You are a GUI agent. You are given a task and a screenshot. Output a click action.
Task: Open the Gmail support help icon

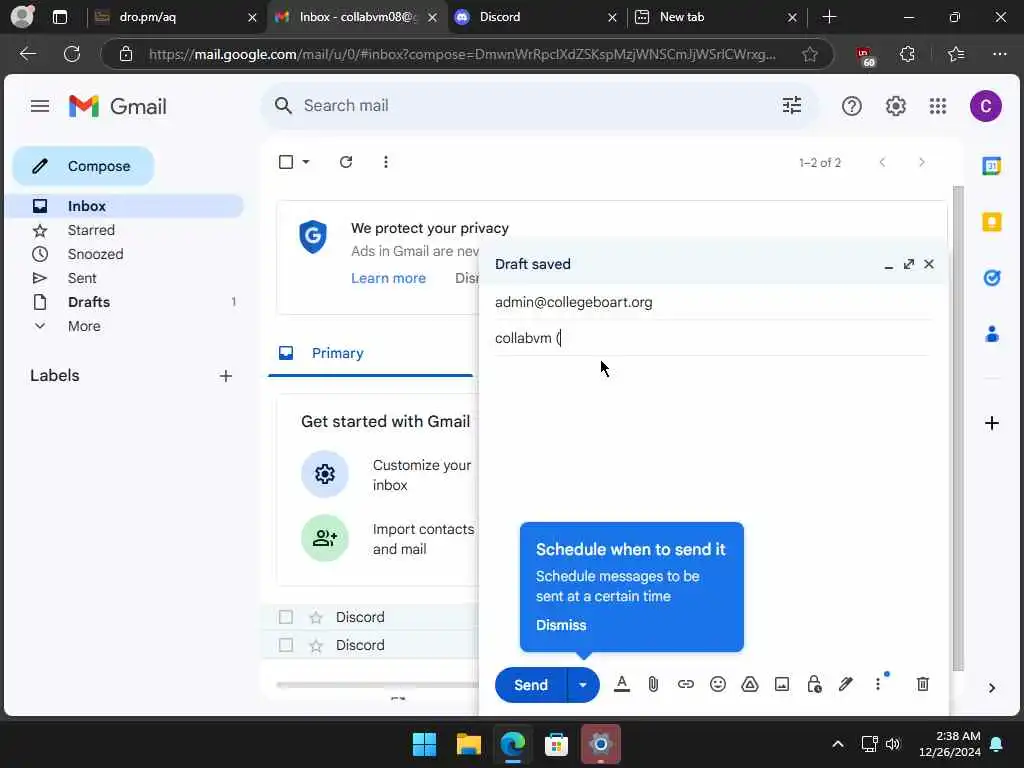point(852,106)
